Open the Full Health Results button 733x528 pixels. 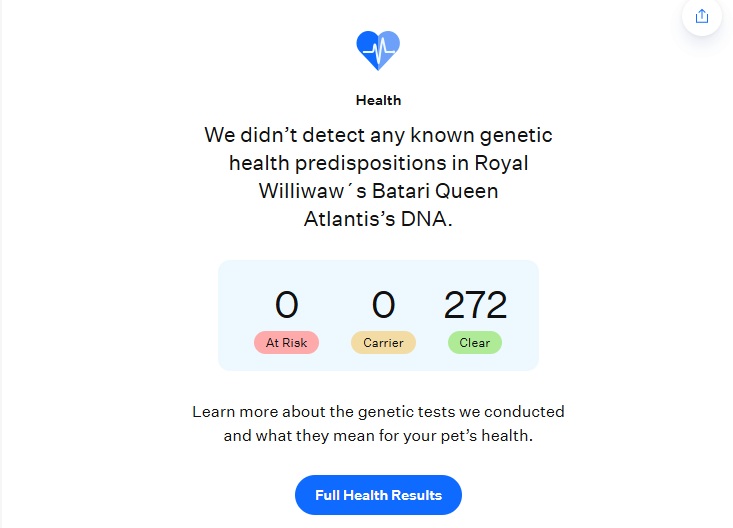(378, 495)
